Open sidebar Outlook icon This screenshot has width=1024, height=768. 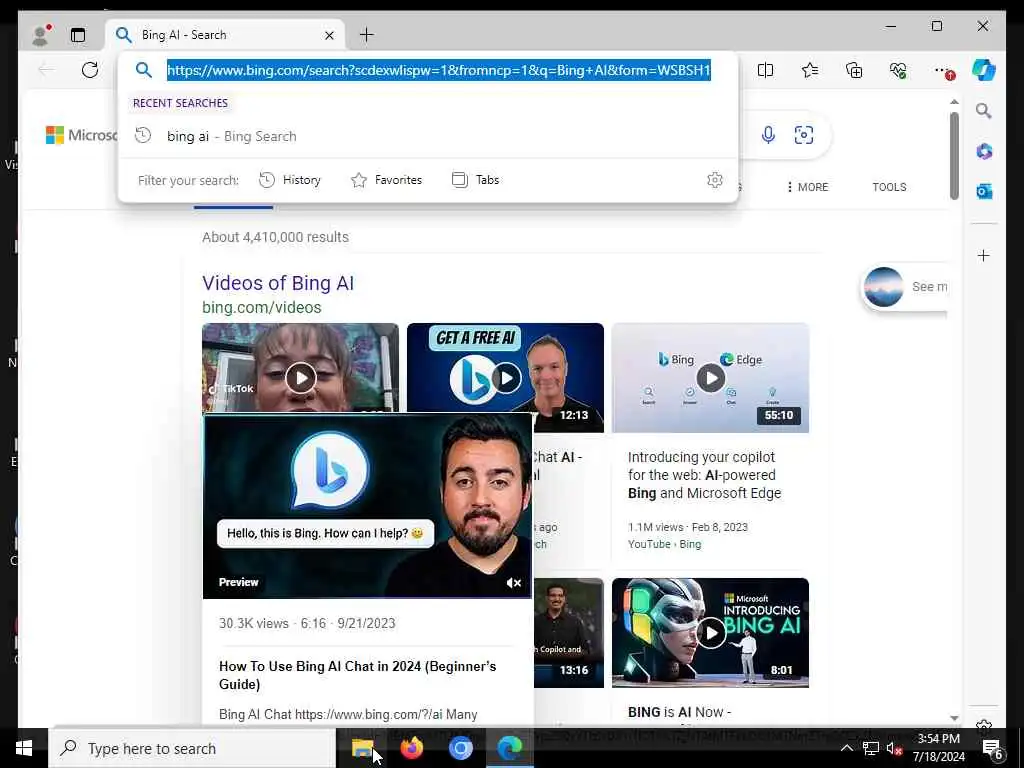click(x=984, y=191)
